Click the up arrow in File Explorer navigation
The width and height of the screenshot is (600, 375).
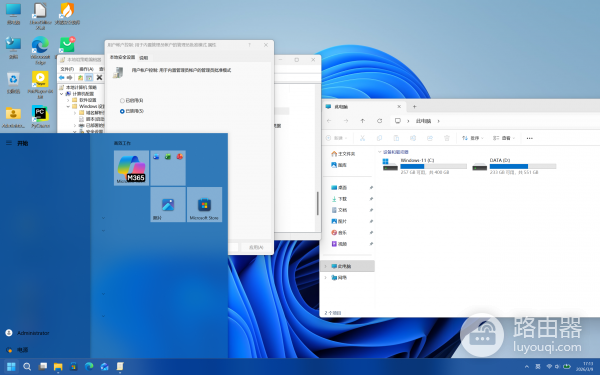pos(363,121)
